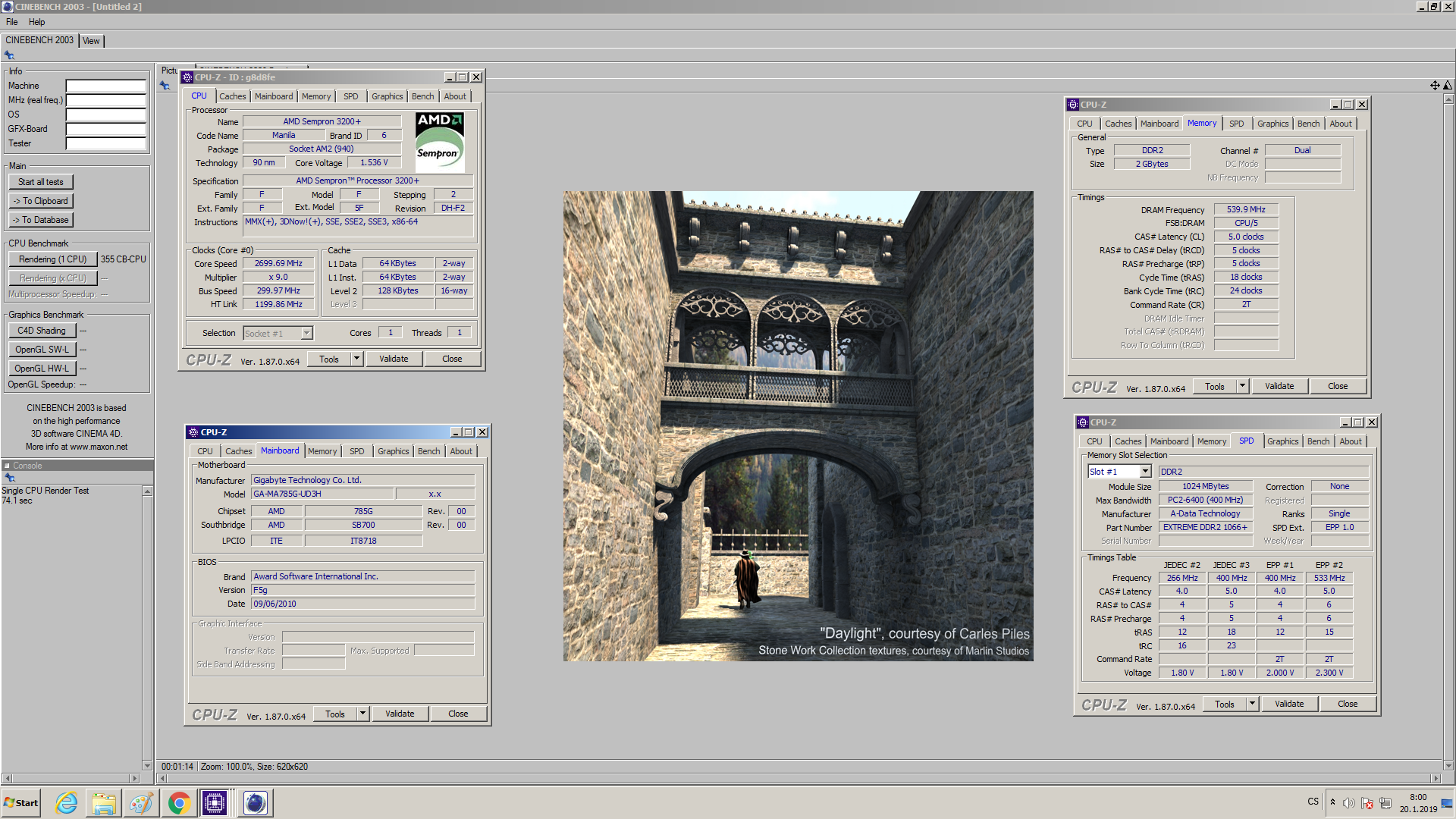Click the Start button
This screenshot has height=819, width=1456.
tap(21, 803)
